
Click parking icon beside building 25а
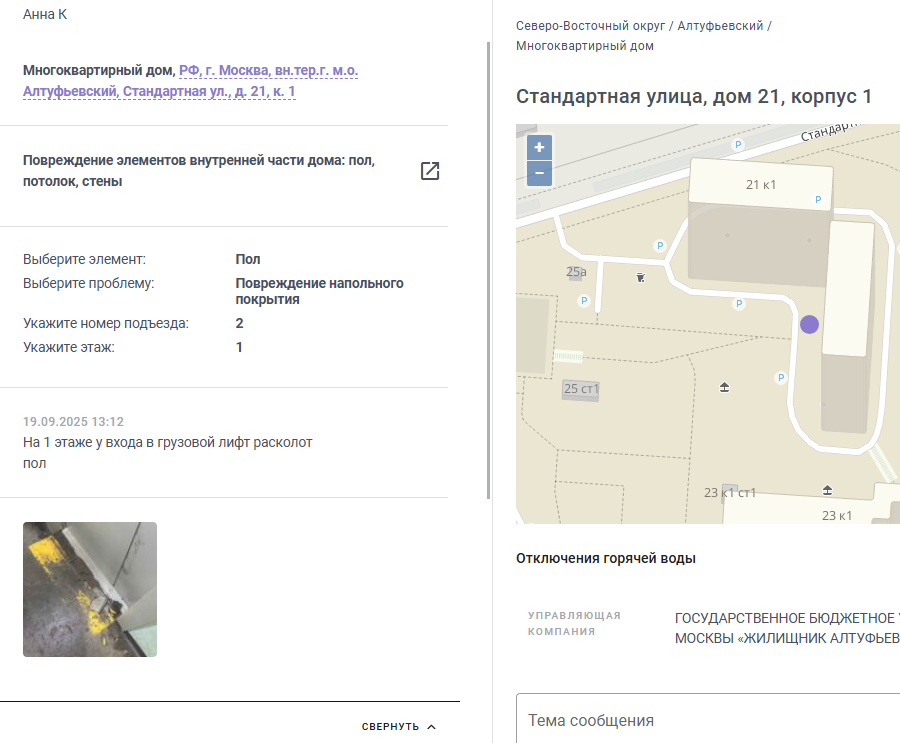coord(584,300)
